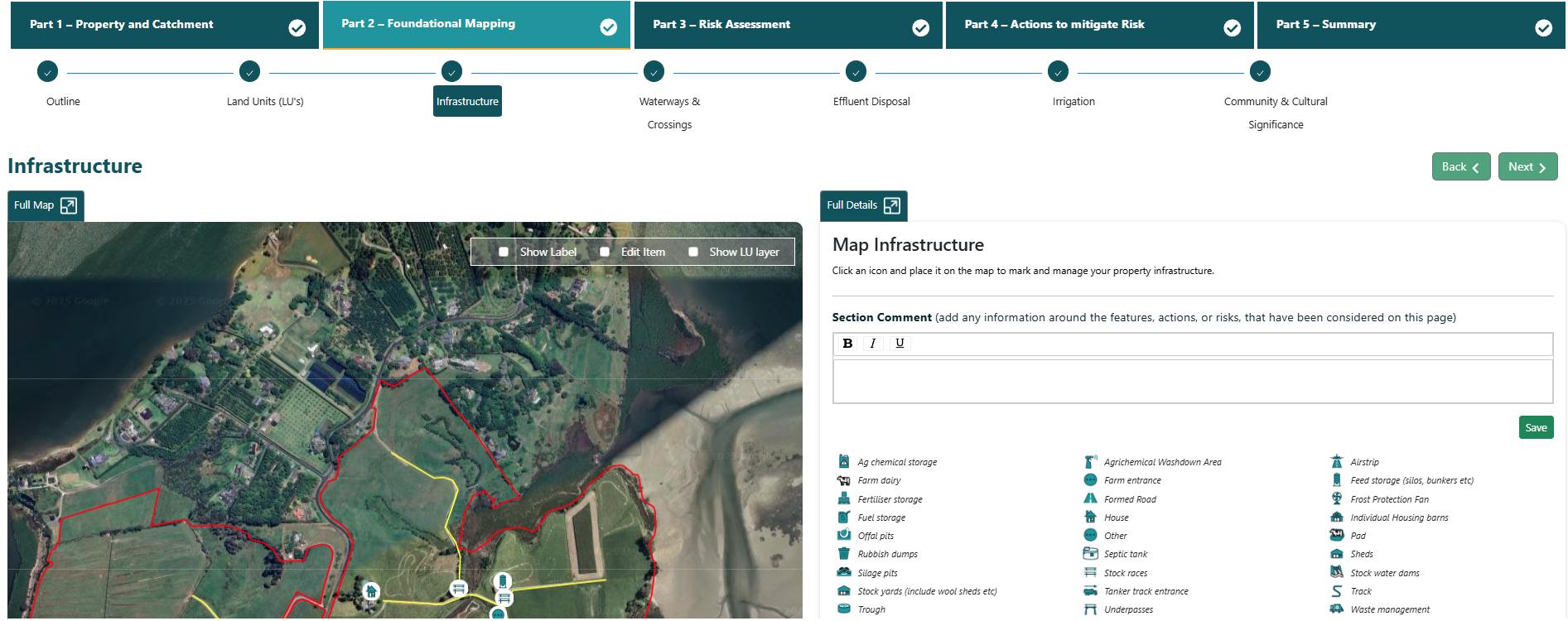Open Part 3 – Risk Assessment tab

click(x=788, y=25)
